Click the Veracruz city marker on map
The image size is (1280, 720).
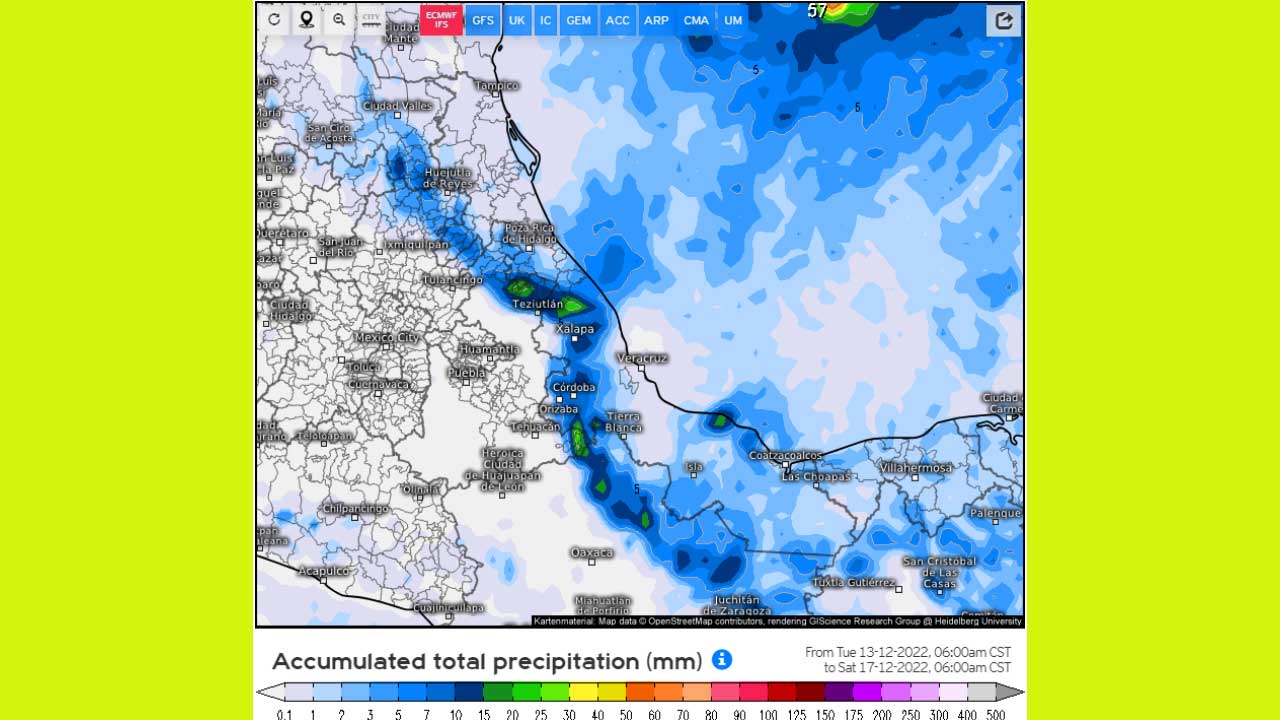pyautogui.click(x=642, y=368)
